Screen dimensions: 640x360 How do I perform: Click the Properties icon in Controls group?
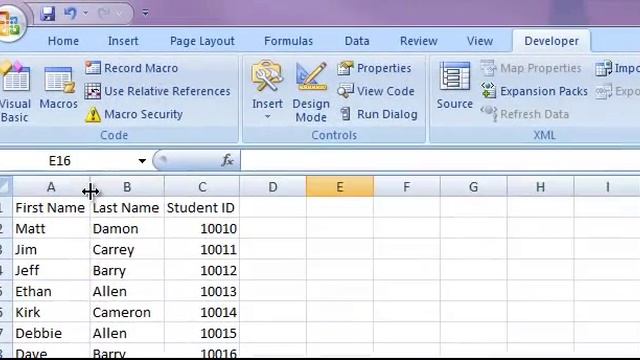345,68
